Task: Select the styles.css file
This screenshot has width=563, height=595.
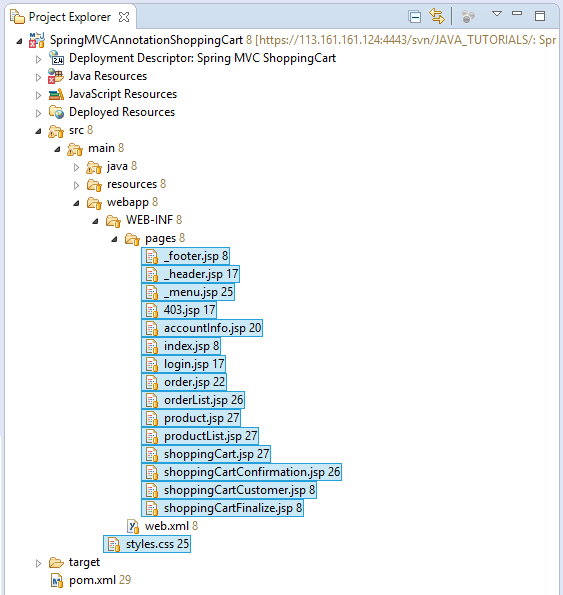Action: pos(147,544)
